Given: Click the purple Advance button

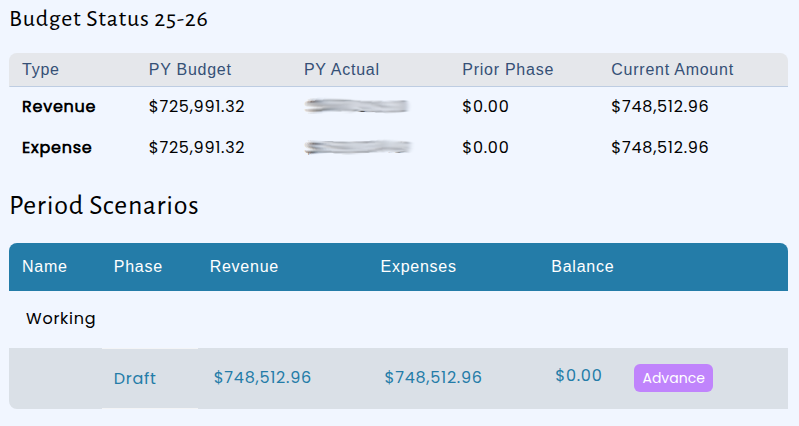Looking at the screenshot, I should pyautogui.click(x=673, y=378).
